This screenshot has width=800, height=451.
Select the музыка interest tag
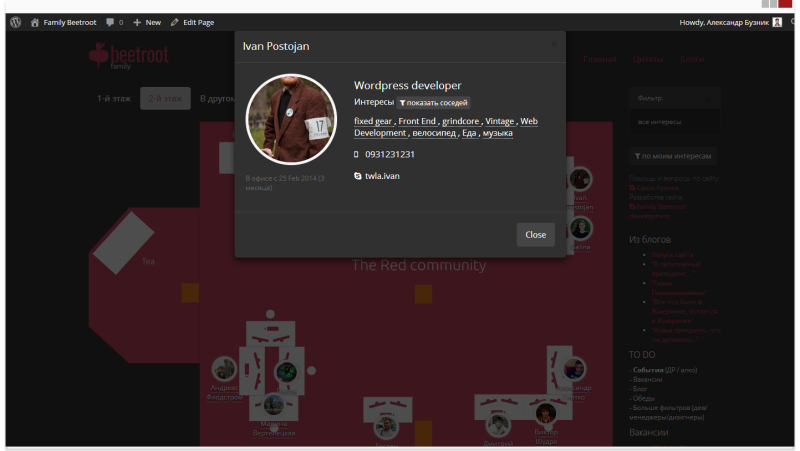497,133
